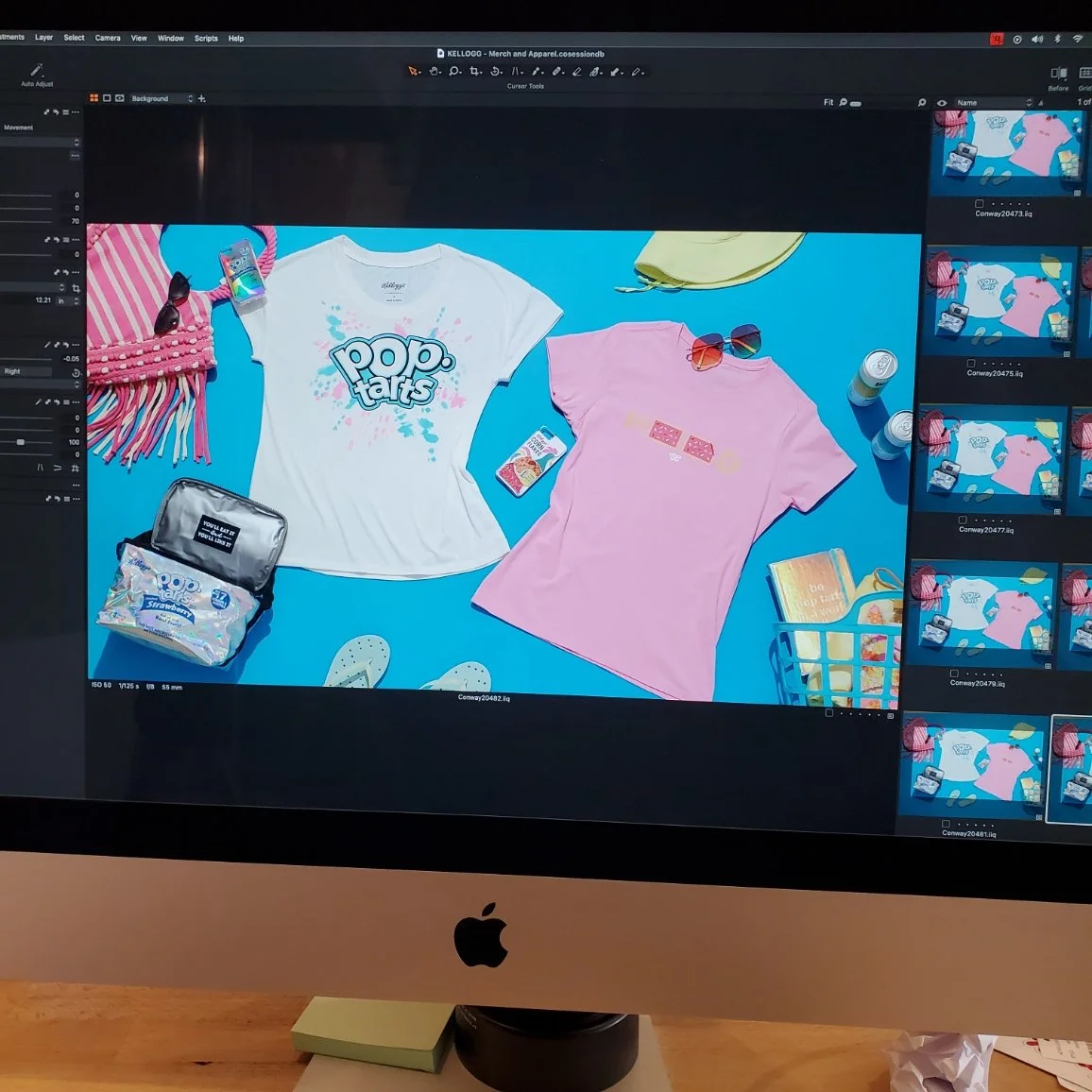Select the Conway20473.iiq thumbnail
The width and height of the screenshot is (1092, 1092).
(1006, 152)
